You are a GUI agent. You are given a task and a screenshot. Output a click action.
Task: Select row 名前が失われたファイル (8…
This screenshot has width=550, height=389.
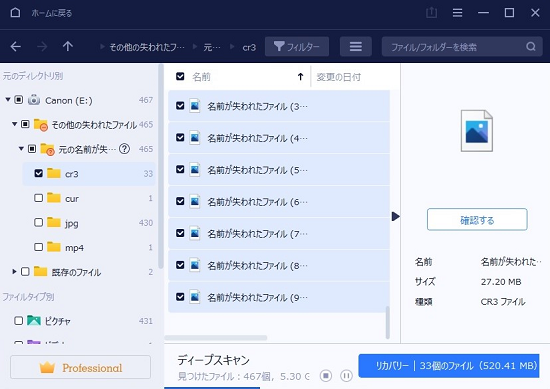279,265
